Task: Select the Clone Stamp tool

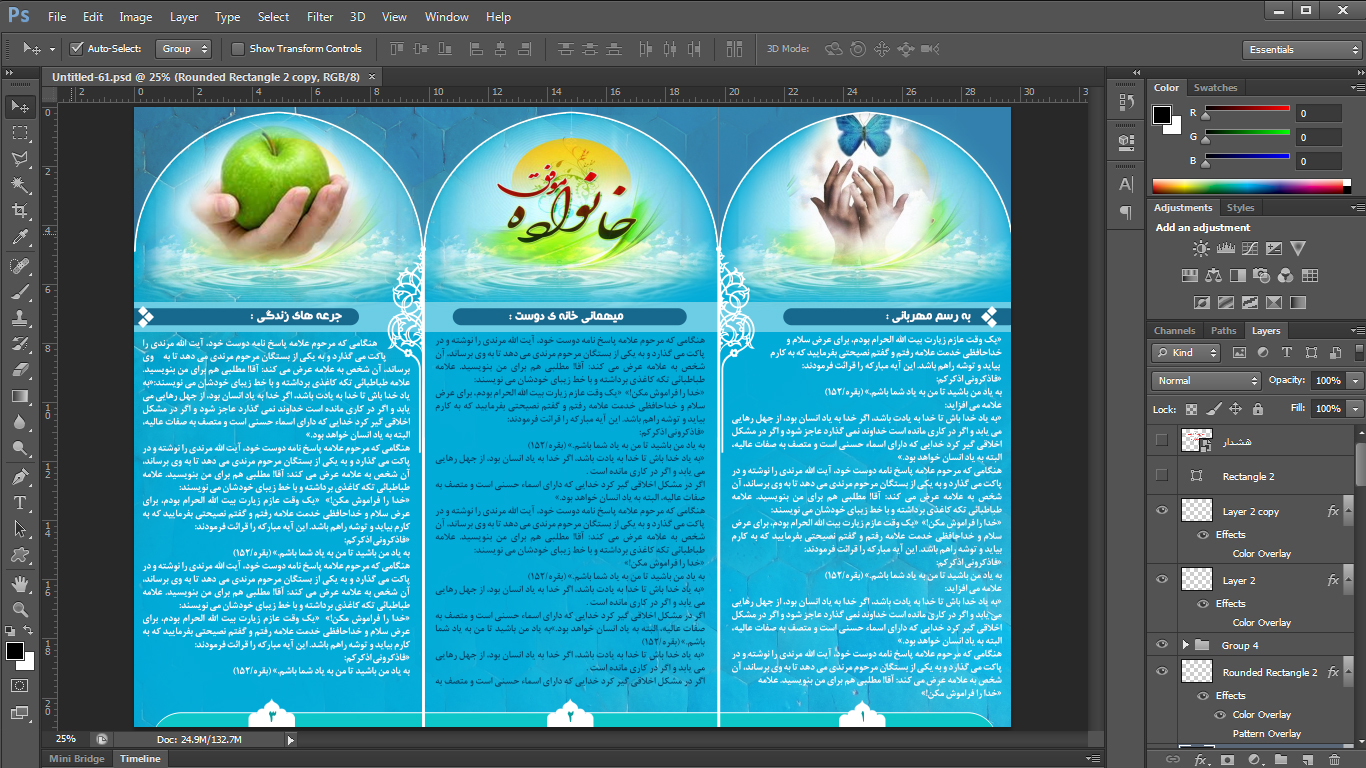Action: (20, 318)
